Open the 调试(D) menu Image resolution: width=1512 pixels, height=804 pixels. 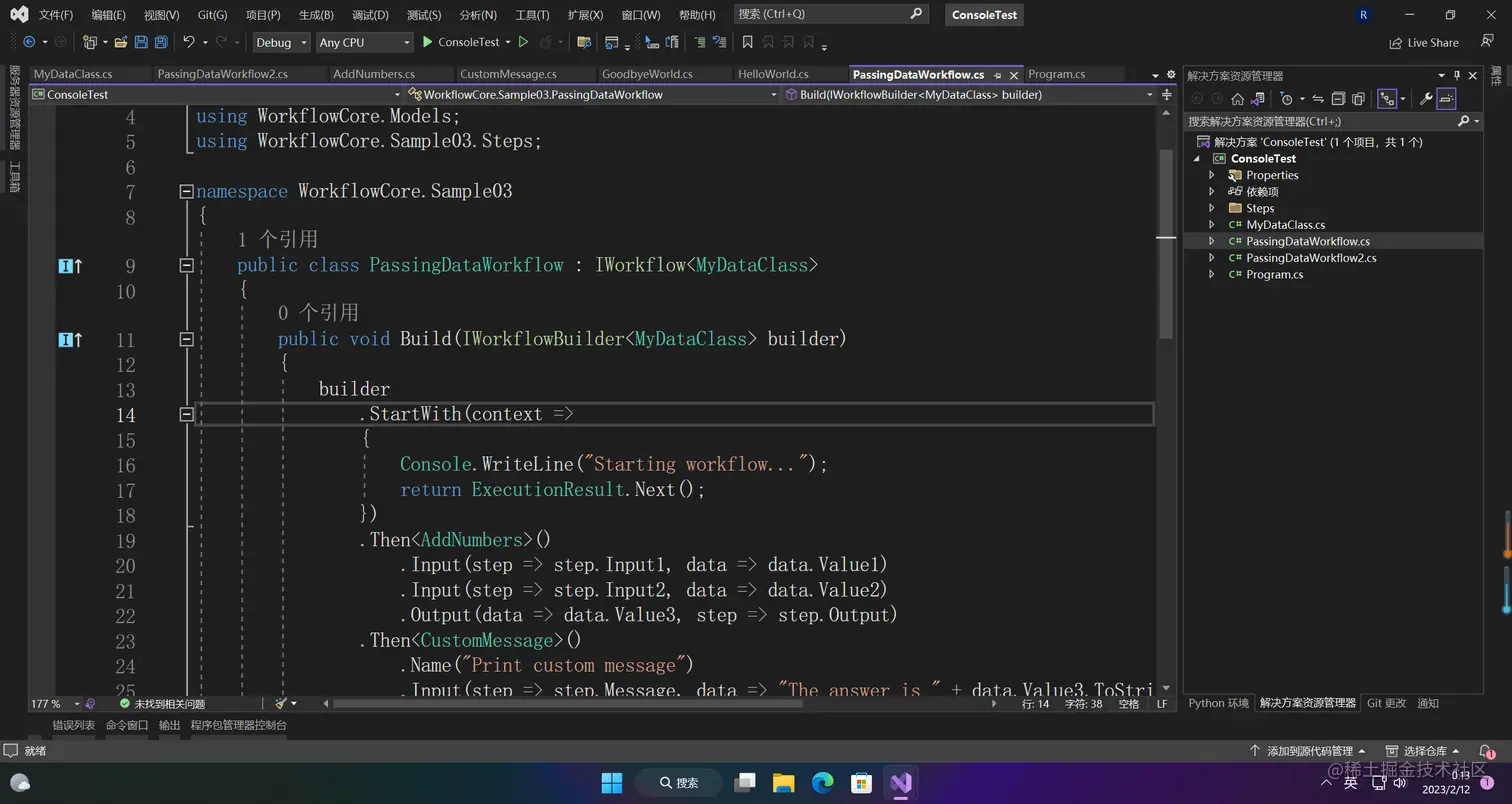[370, 15]
